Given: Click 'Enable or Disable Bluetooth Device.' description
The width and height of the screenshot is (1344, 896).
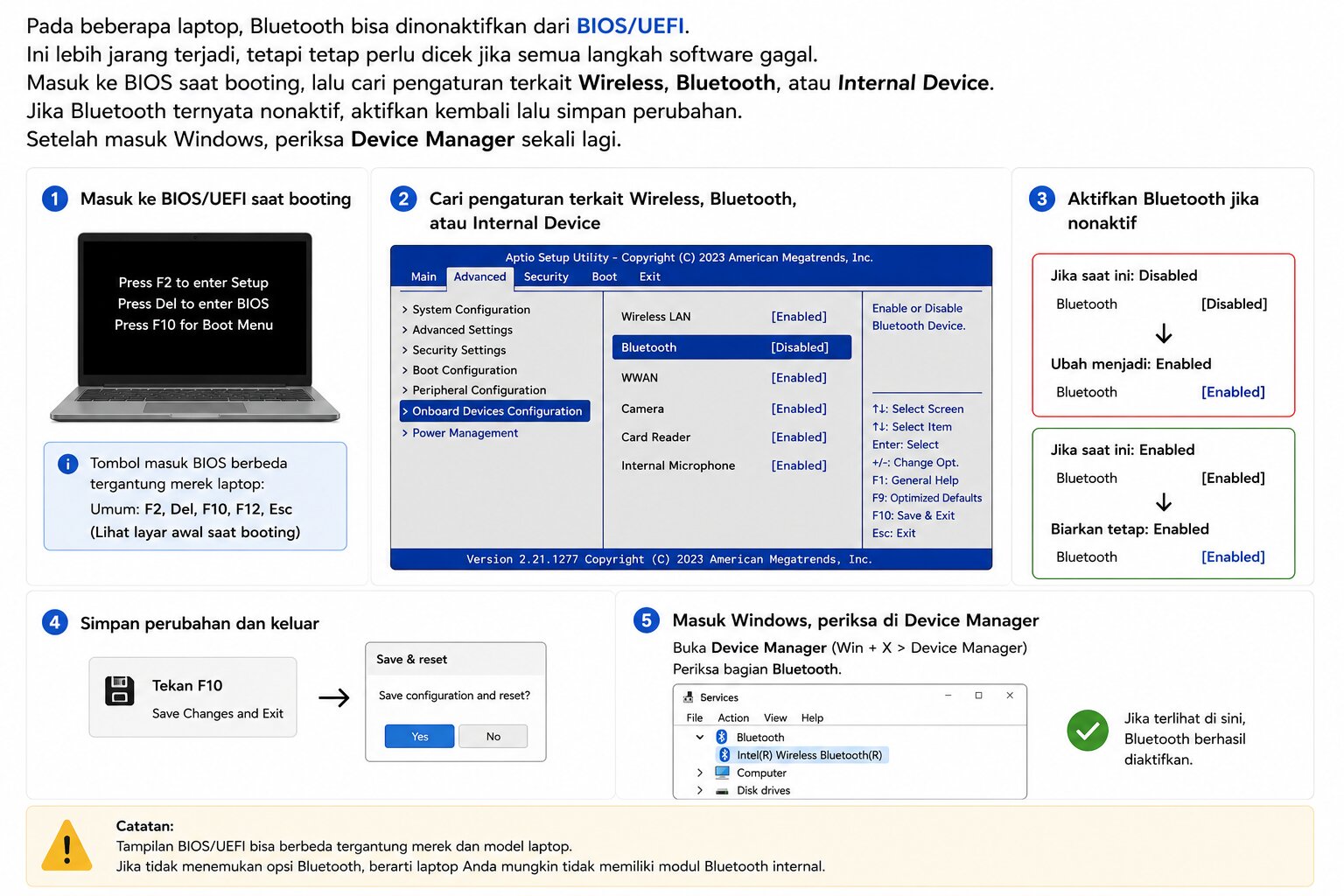Looking at the screenshot, I should coord(919,317).
